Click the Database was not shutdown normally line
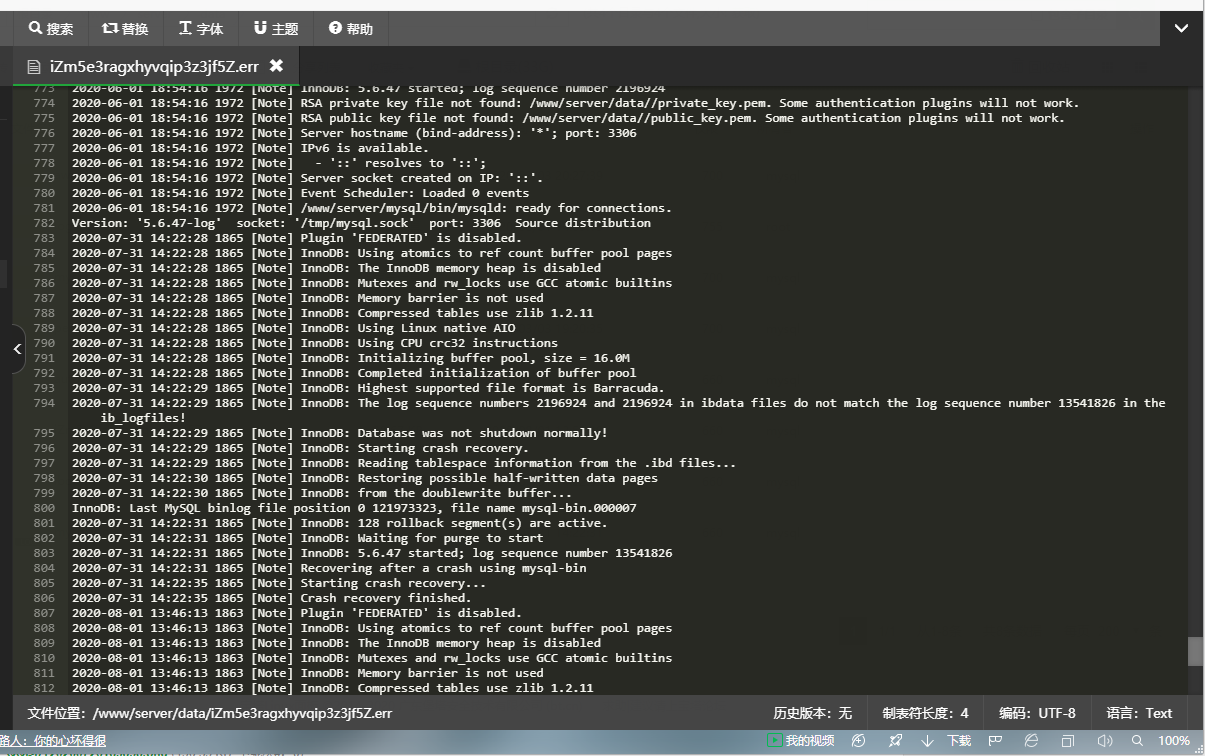 (340, 433)
